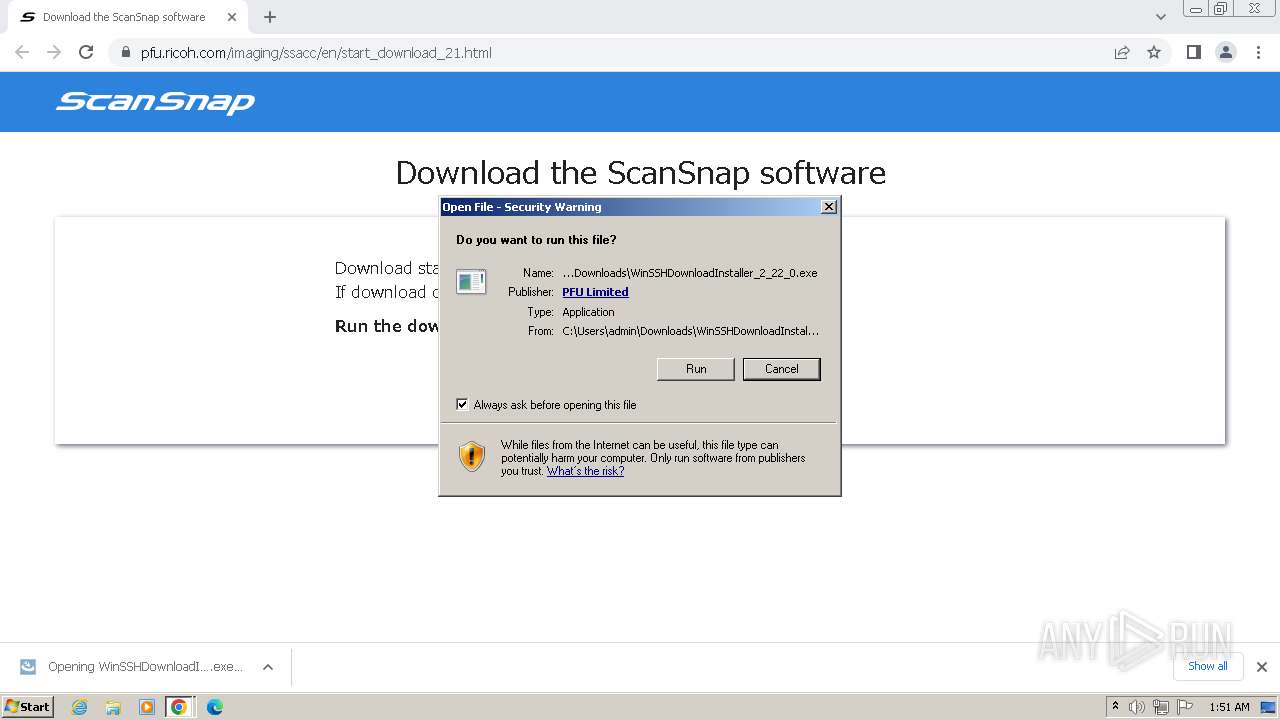Image resolution: width=1280 pixels, height=720 pixels.
Task: Share this page icon in the address bar
Action: coord(1122,52)
